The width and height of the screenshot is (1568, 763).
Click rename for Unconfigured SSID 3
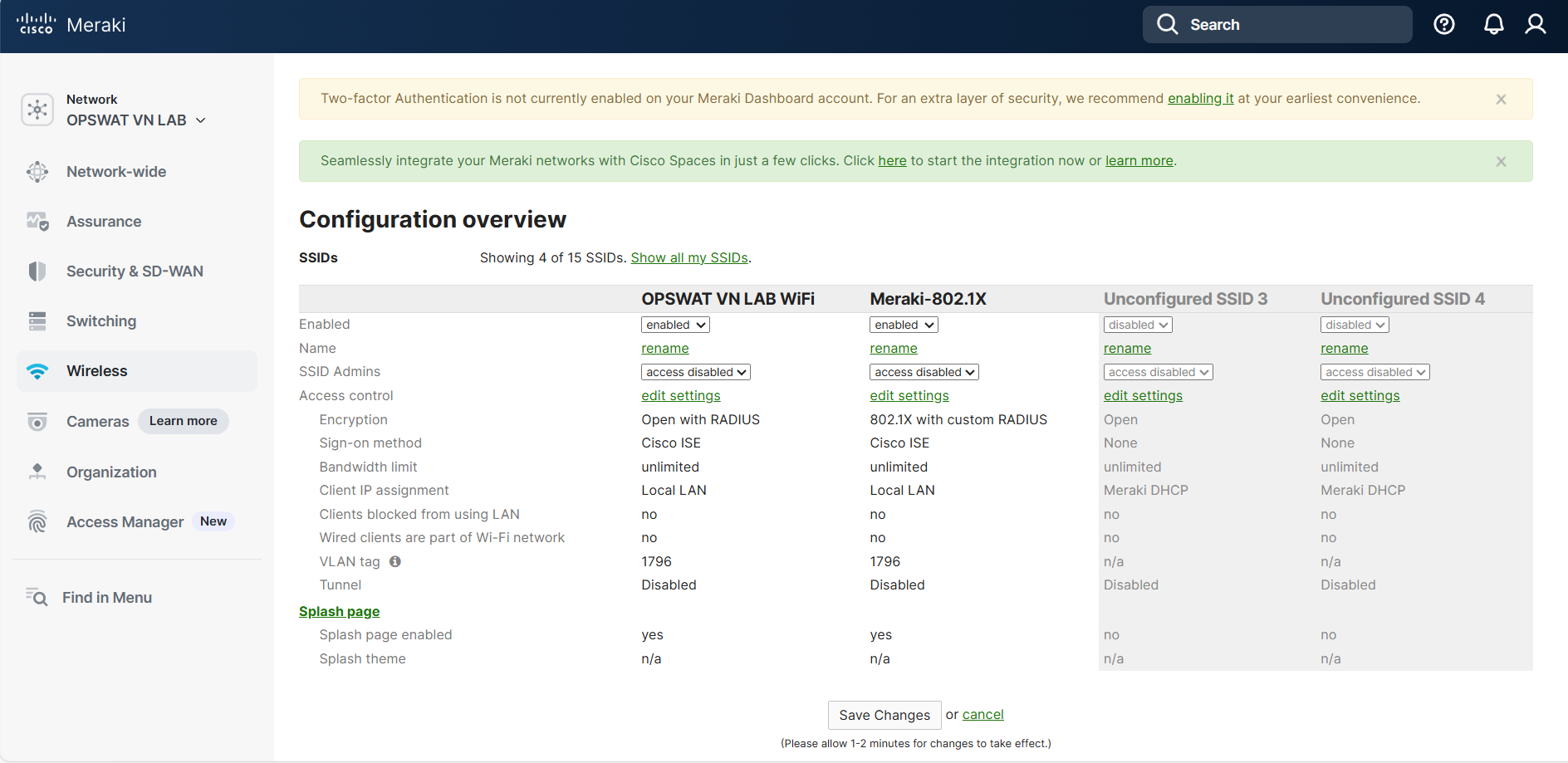[1128, 349]
